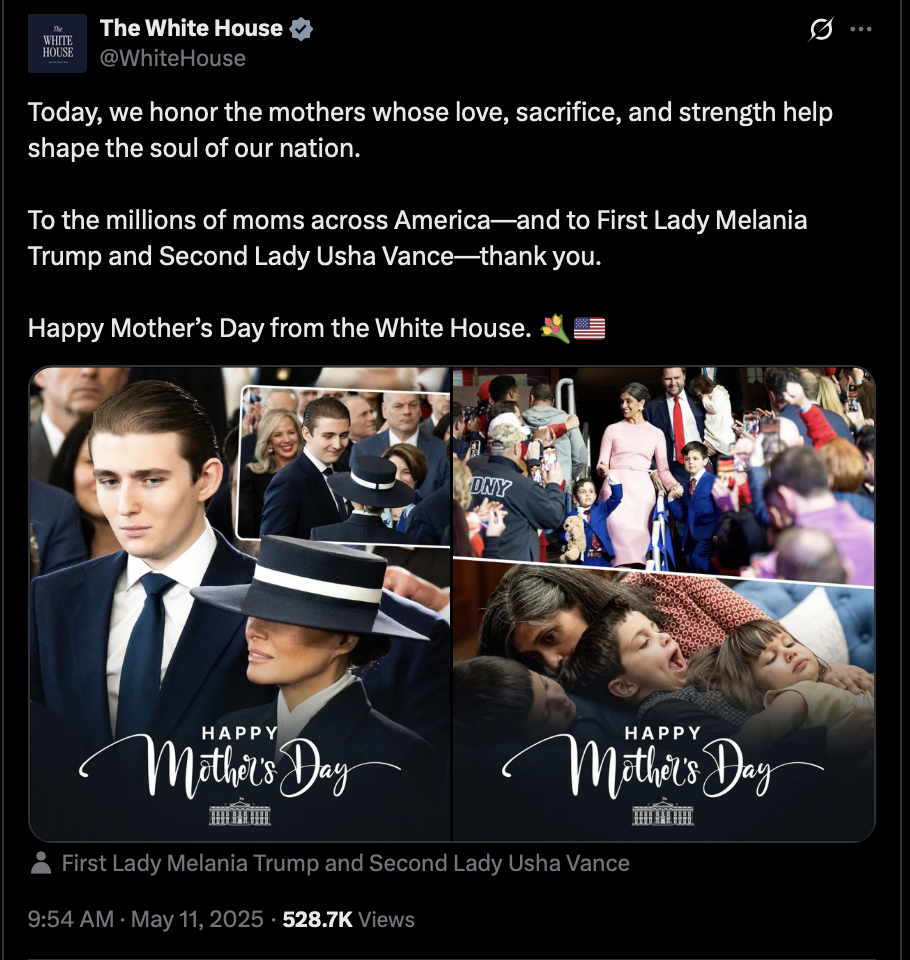Open the White House profile avatar

(57, 43)
